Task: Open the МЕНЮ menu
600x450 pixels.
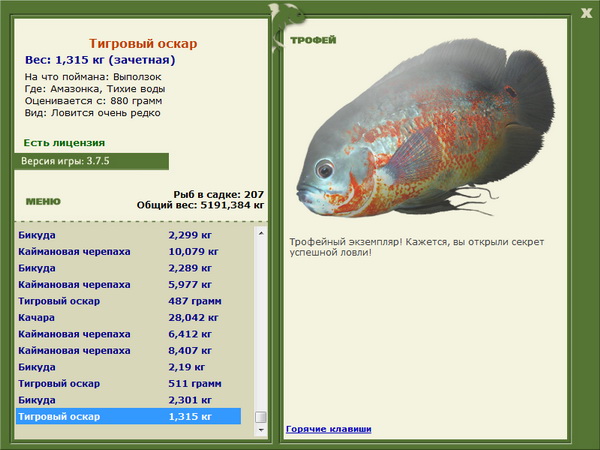Action: tap(43, 202)
